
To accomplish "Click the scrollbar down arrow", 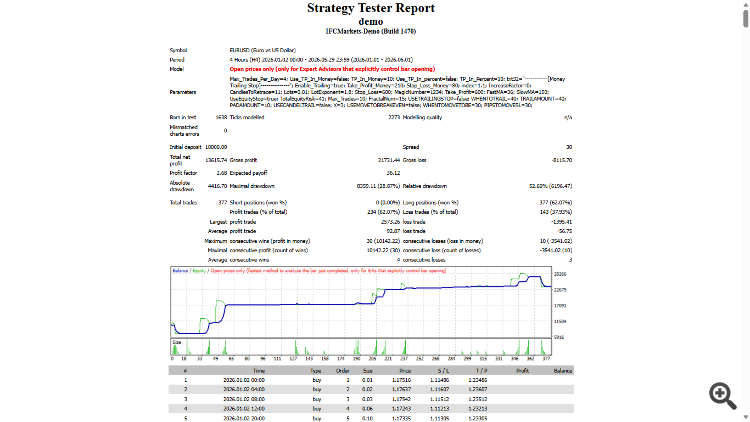I will tap(746, 418).
